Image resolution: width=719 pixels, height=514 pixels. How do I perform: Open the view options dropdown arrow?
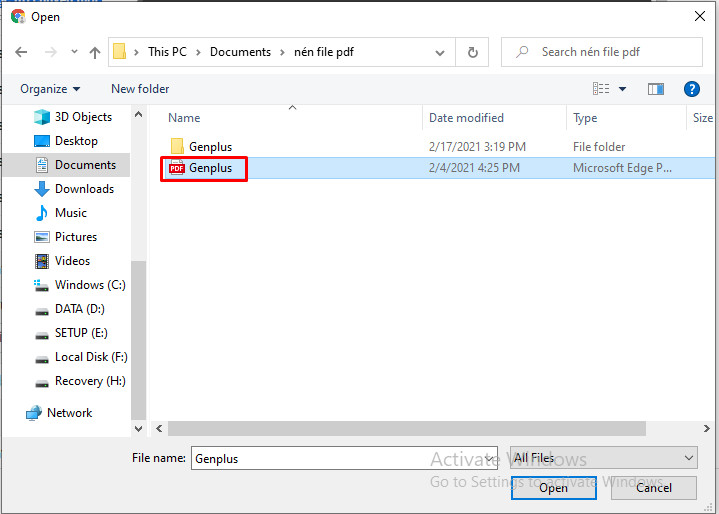(622, 88)
